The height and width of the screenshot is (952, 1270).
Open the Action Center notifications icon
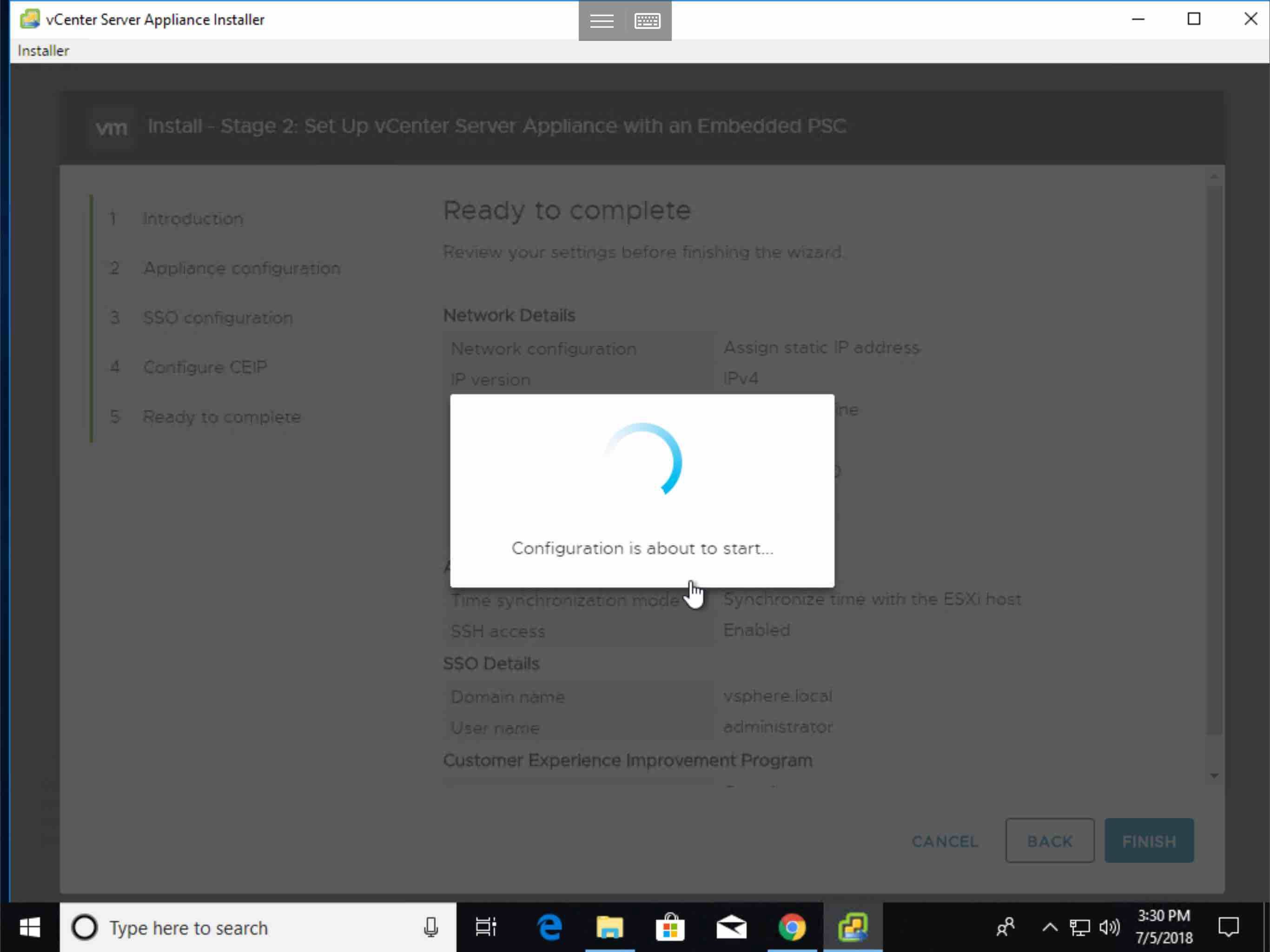pos(1228,927)
